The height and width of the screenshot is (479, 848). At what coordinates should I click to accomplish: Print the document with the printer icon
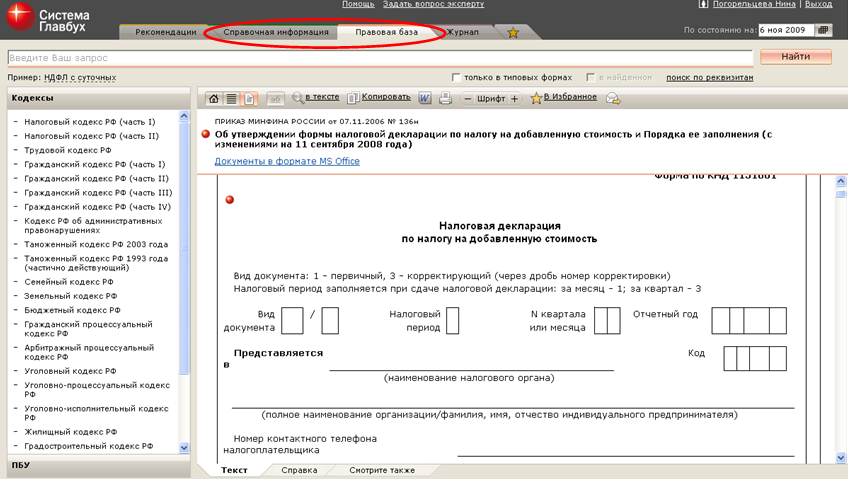[x=446, y=98]
